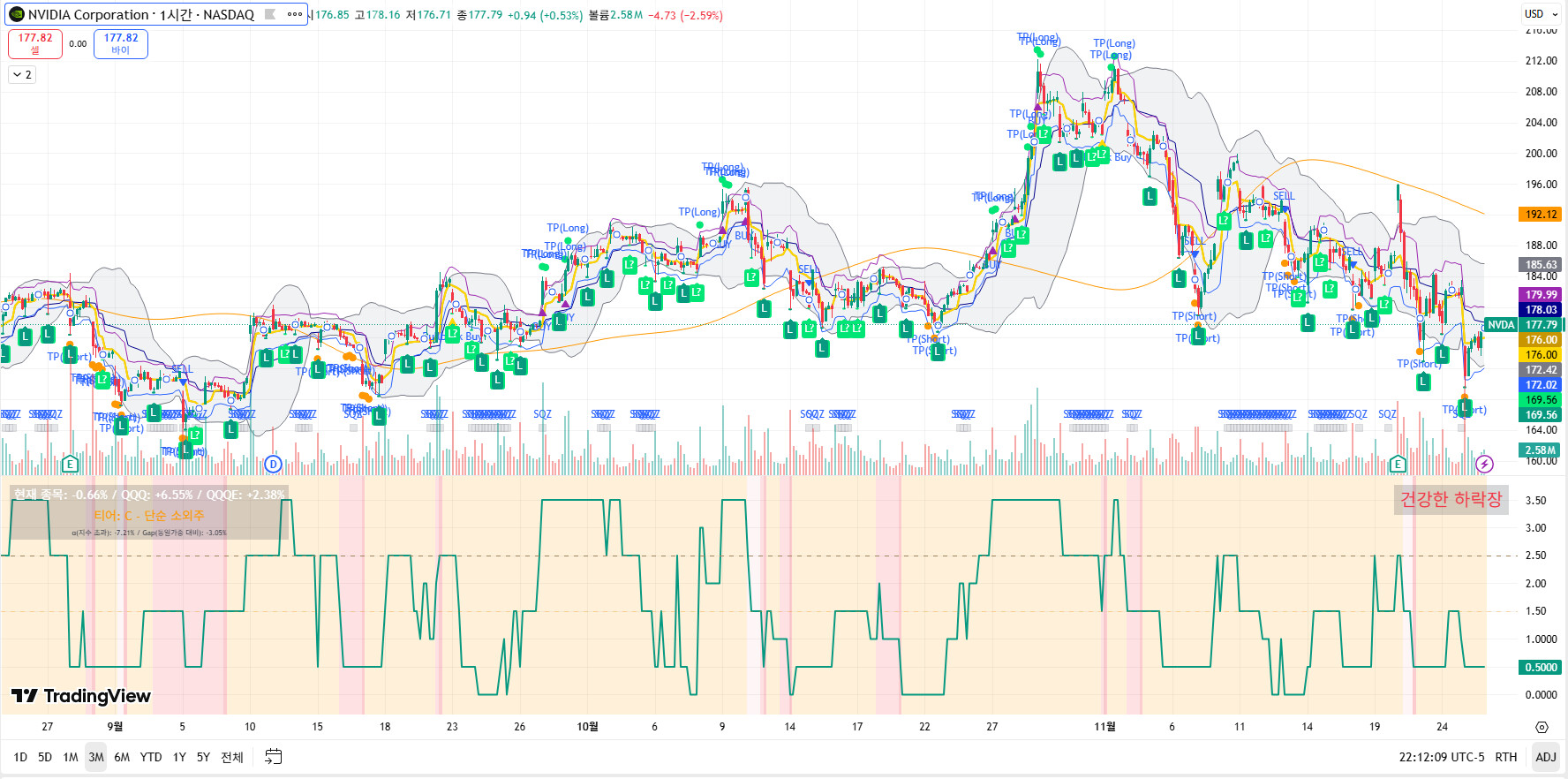
Task: Click the gray 172.42 price label
Action: [x=1541, y=370]
